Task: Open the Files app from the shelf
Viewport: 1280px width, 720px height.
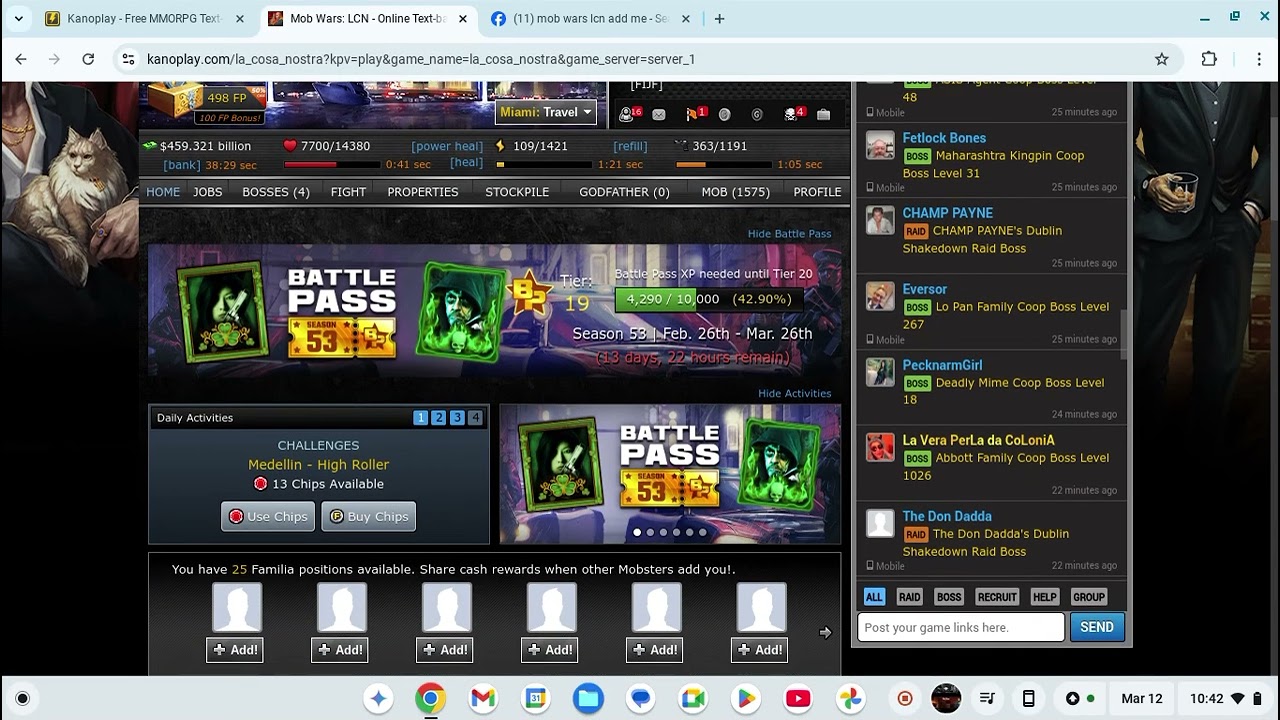Action: click(x=588, y=698)
